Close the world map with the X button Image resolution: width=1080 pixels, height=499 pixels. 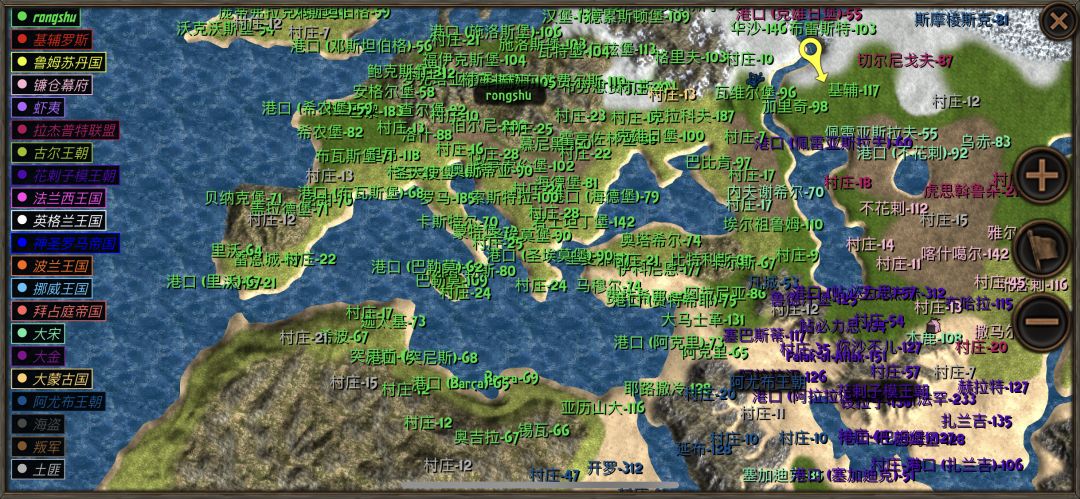click(1057, 22)
